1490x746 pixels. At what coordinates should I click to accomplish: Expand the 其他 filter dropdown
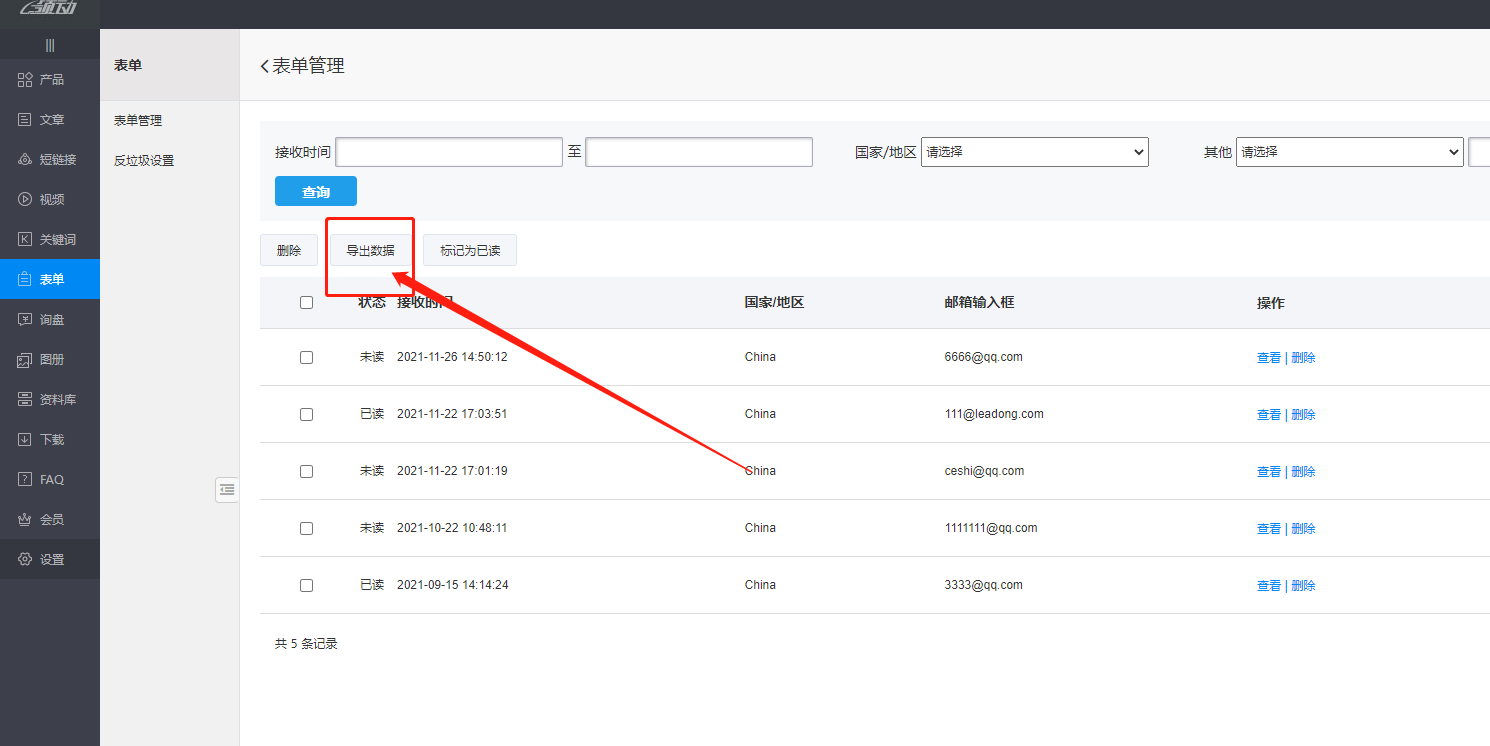(1349, 152)
